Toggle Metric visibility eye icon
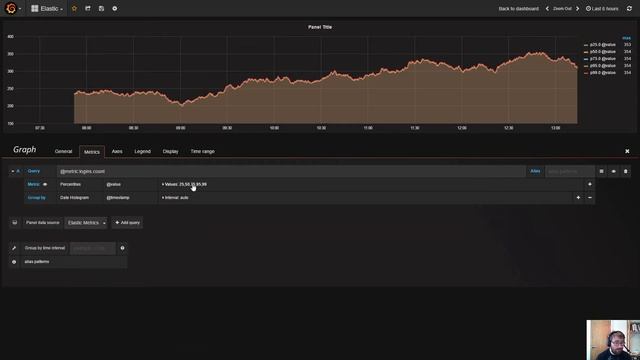 coord(45,184)
